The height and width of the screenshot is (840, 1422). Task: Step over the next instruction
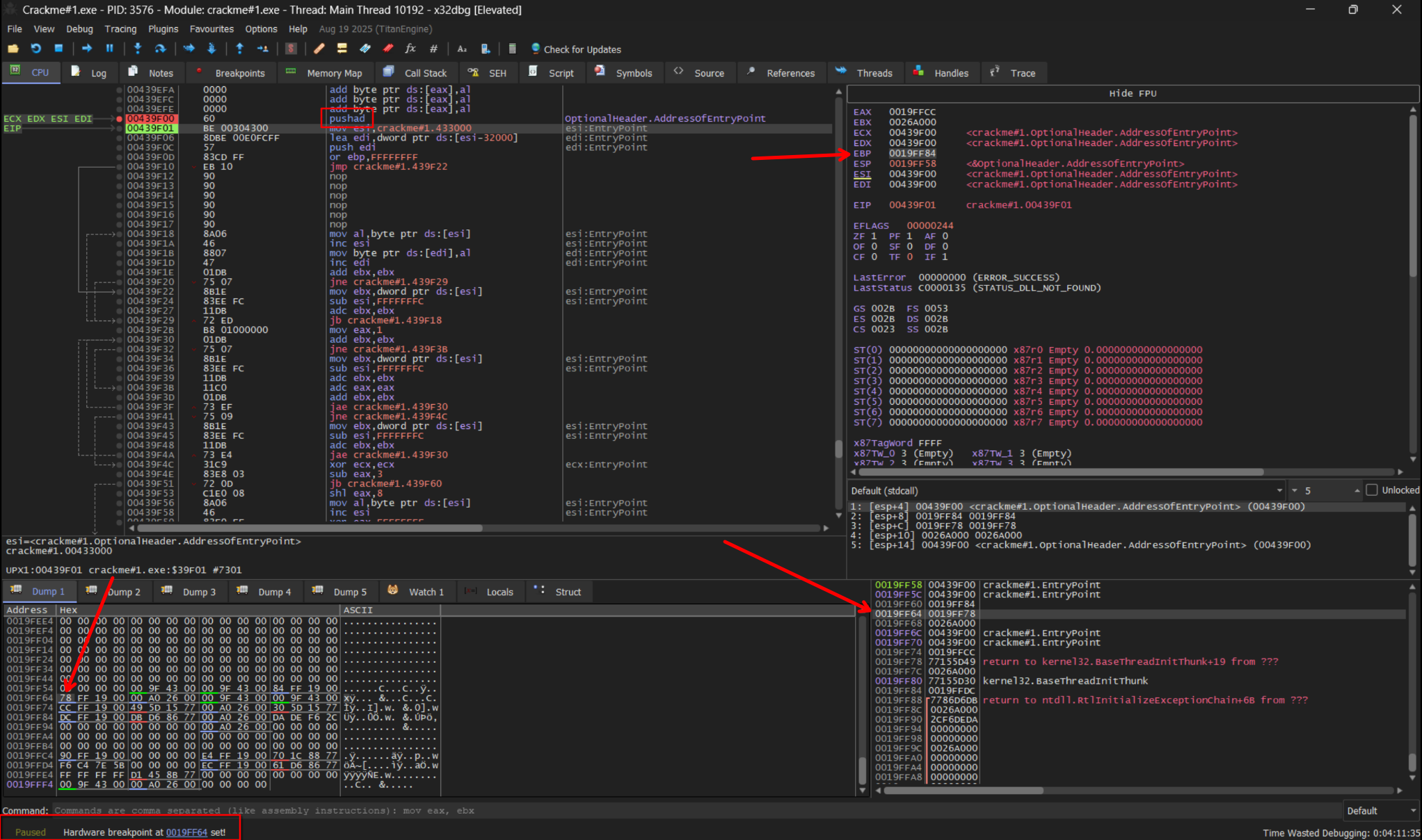pyautogui.click(x=160, y=49)
